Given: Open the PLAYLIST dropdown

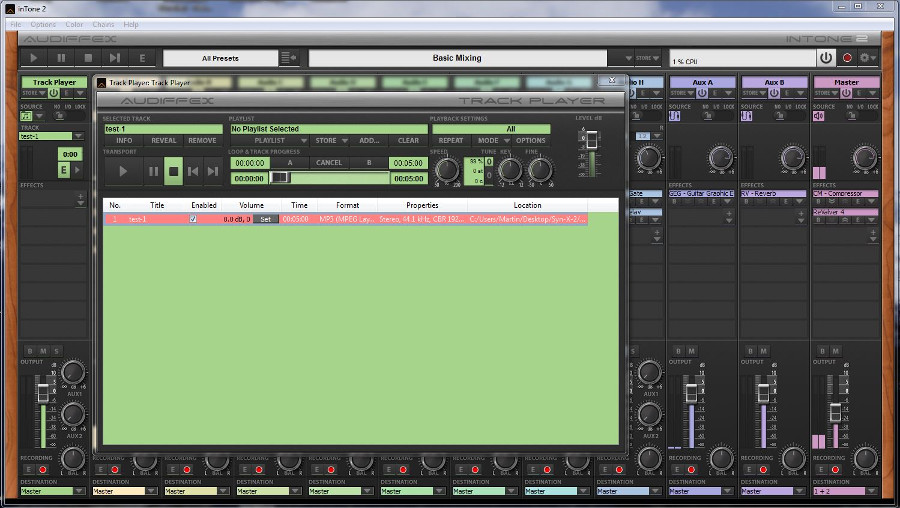Looking at the screenshot, I should 270,141.
